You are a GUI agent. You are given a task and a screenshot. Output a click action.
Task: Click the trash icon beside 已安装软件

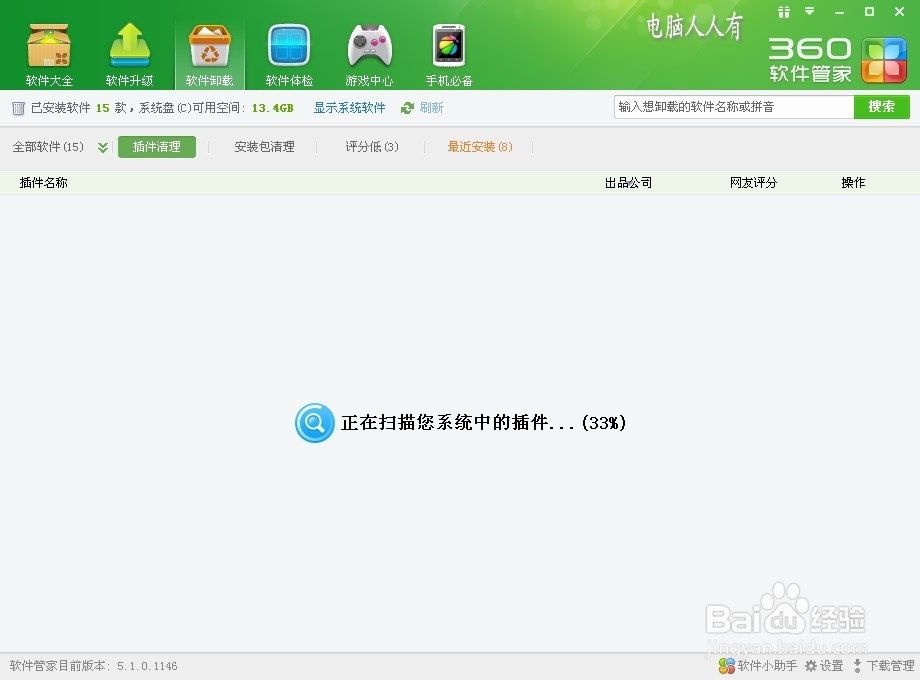[x=17, y=107]
